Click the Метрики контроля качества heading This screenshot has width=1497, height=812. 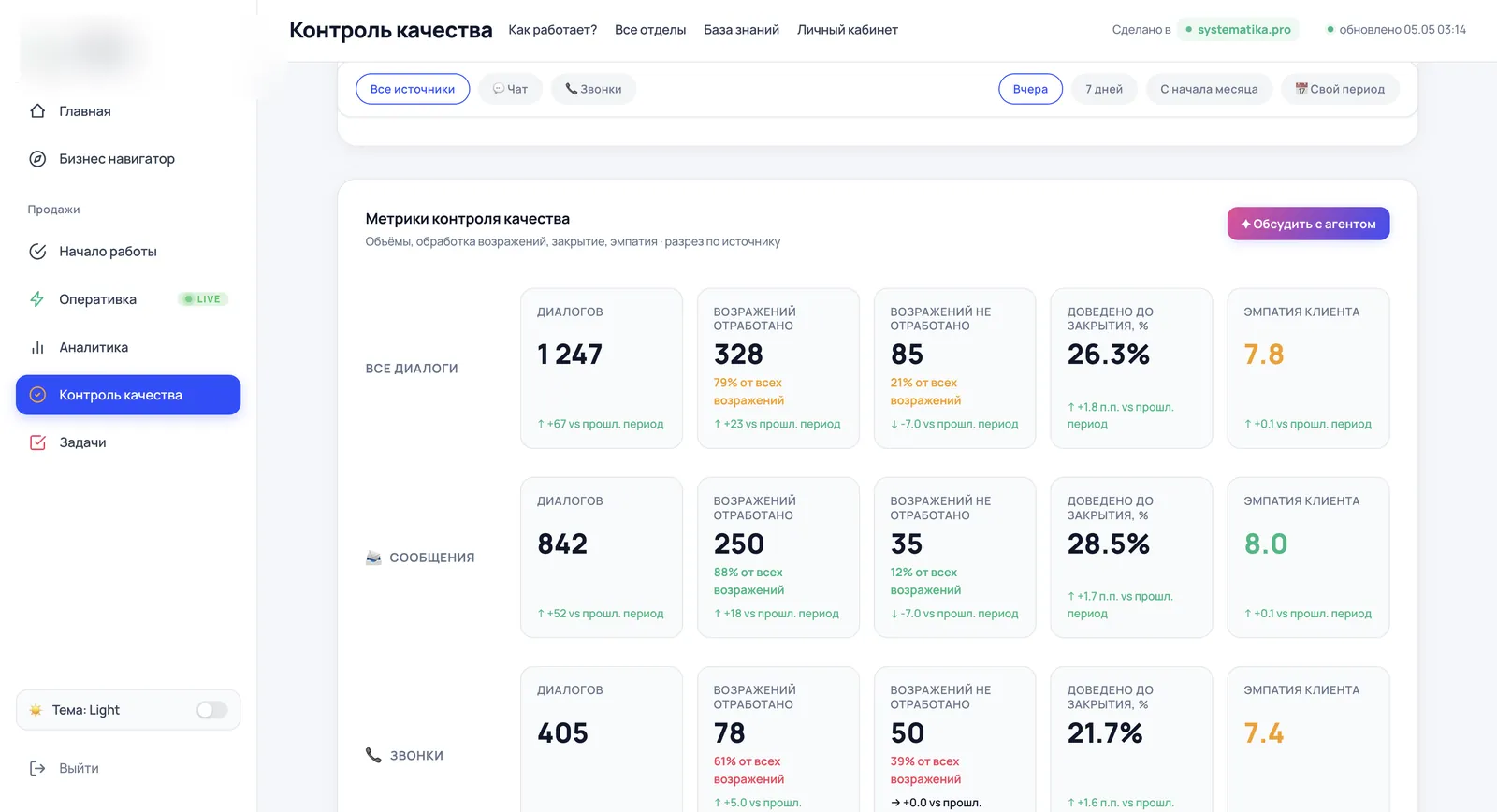[468, 219]
